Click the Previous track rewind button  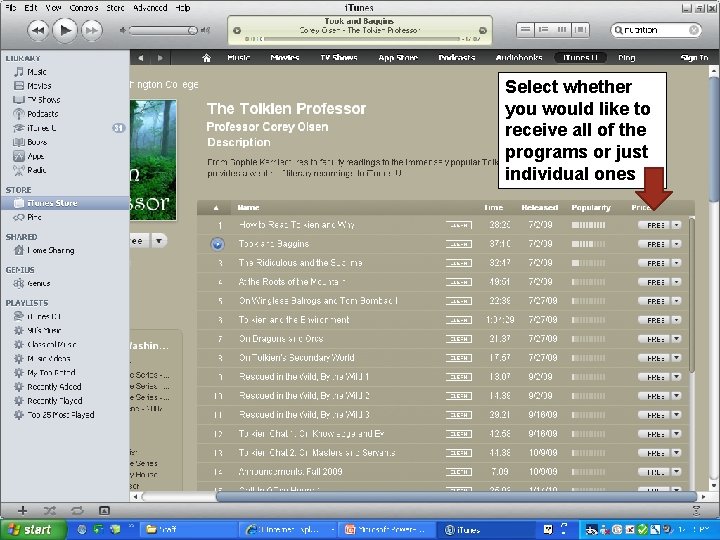pyautogui.click(x=38, y=31)
